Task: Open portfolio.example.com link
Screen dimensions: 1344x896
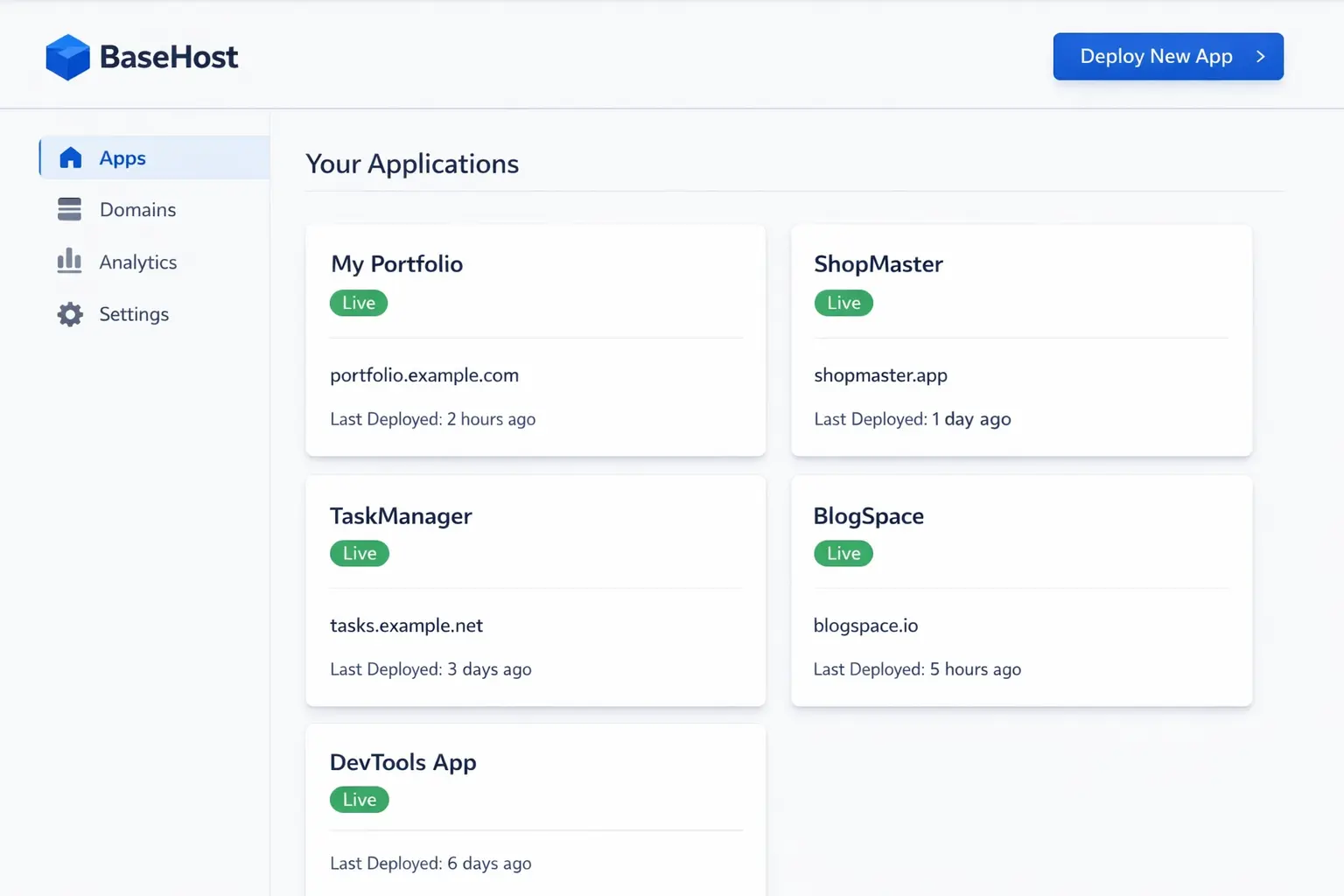Action: point(424,374)
